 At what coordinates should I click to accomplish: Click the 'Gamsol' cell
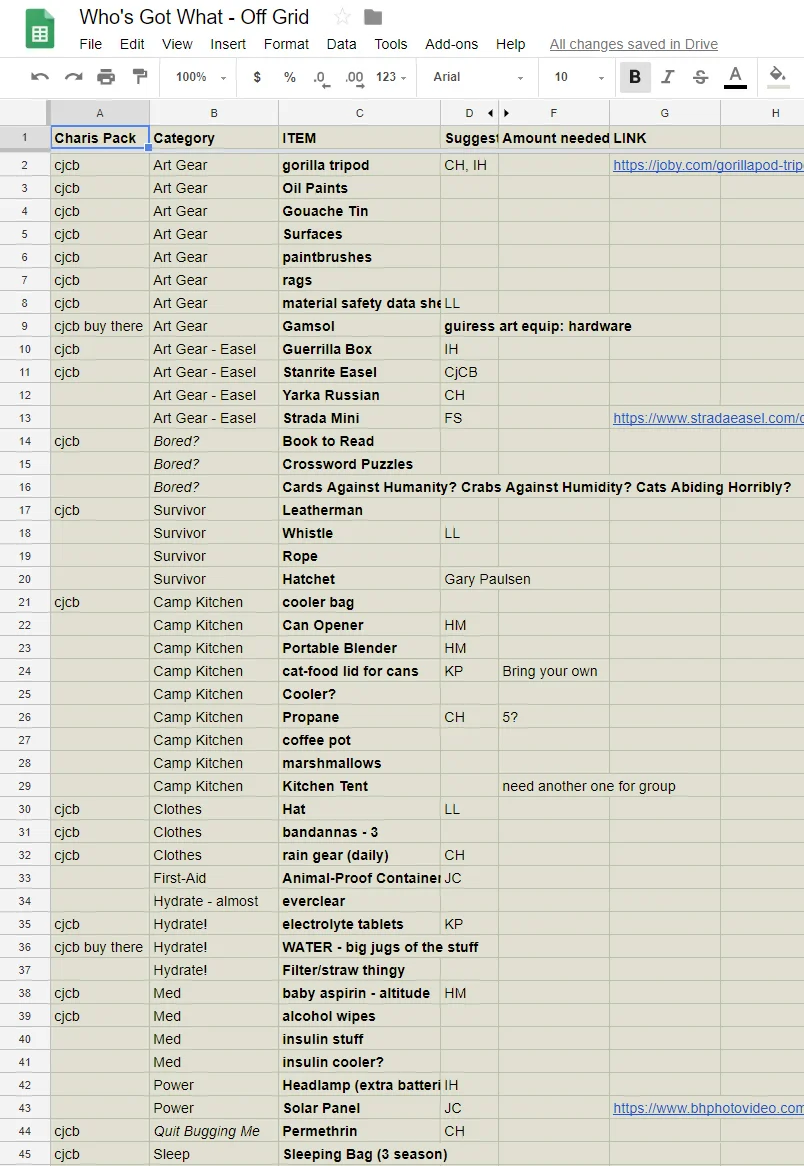(359, 326)
